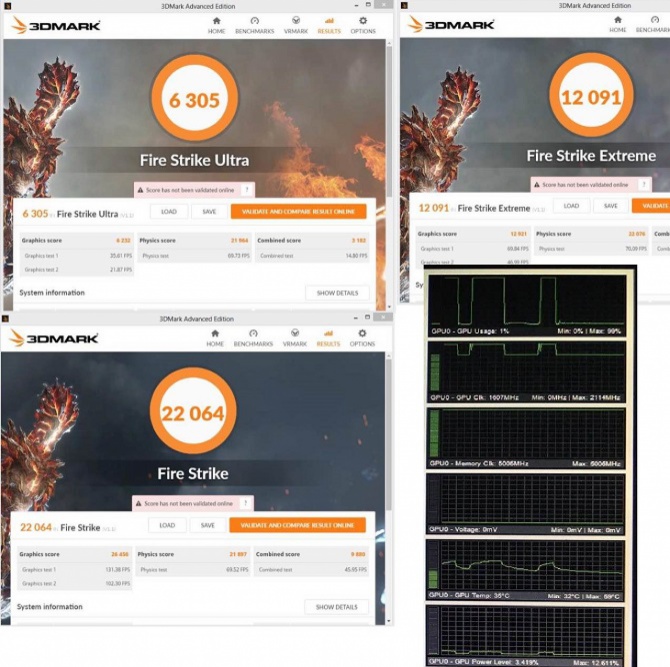
Task: Click the 22 064 Fire Strike window vertical scrollbar
Action: pos(388,434)
